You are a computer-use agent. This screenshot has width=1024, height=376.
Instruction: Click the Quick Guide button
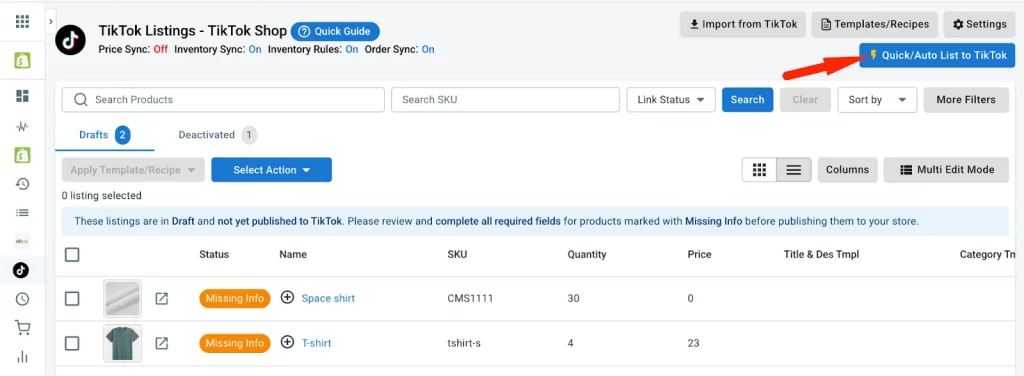tap(335, 31)
